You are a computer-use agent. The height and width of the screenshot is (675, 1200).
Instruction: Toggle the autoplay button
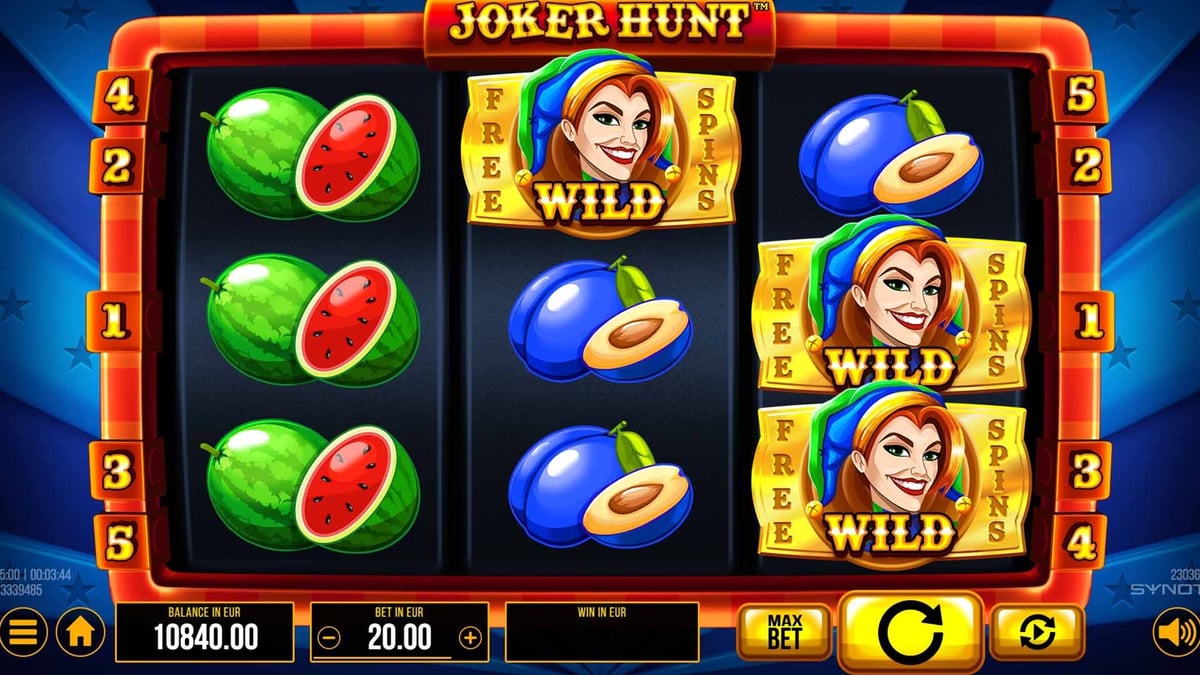pyautogui.click(x=1037, y=632)
